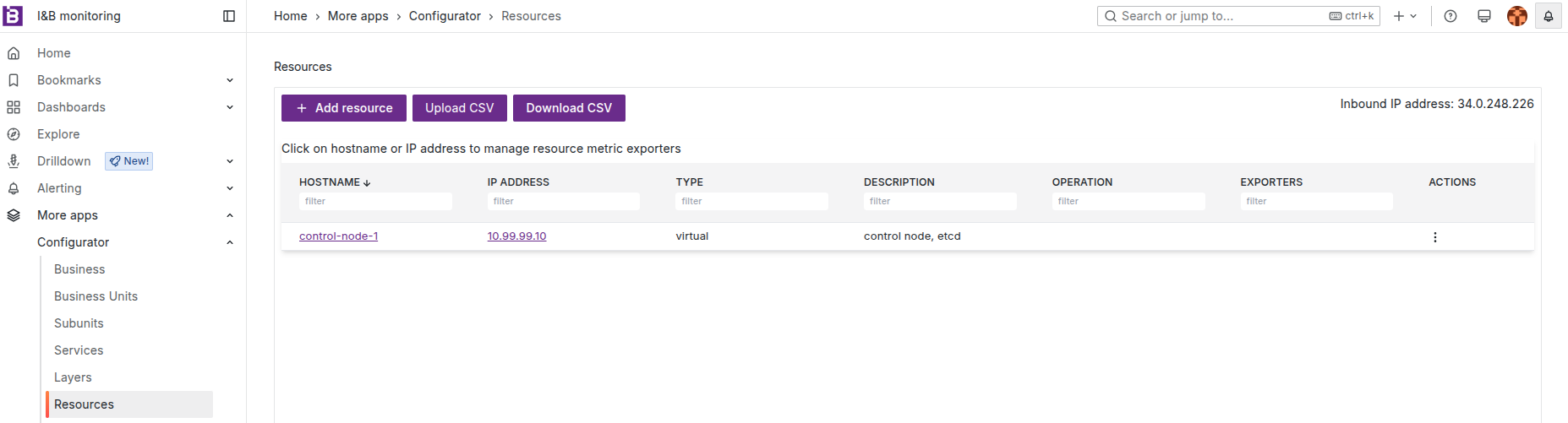
Task: Click the Drilldown icon in sidebar
Action: coord(14,161)
